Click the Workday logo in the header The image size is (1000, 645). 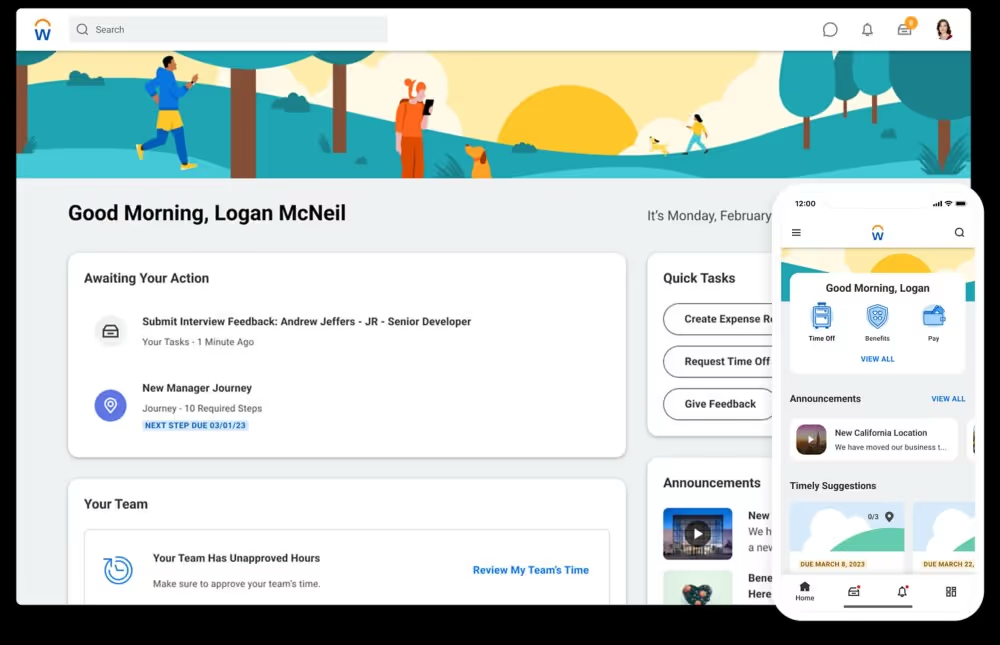pyautogui.click(x=43, y=29)
